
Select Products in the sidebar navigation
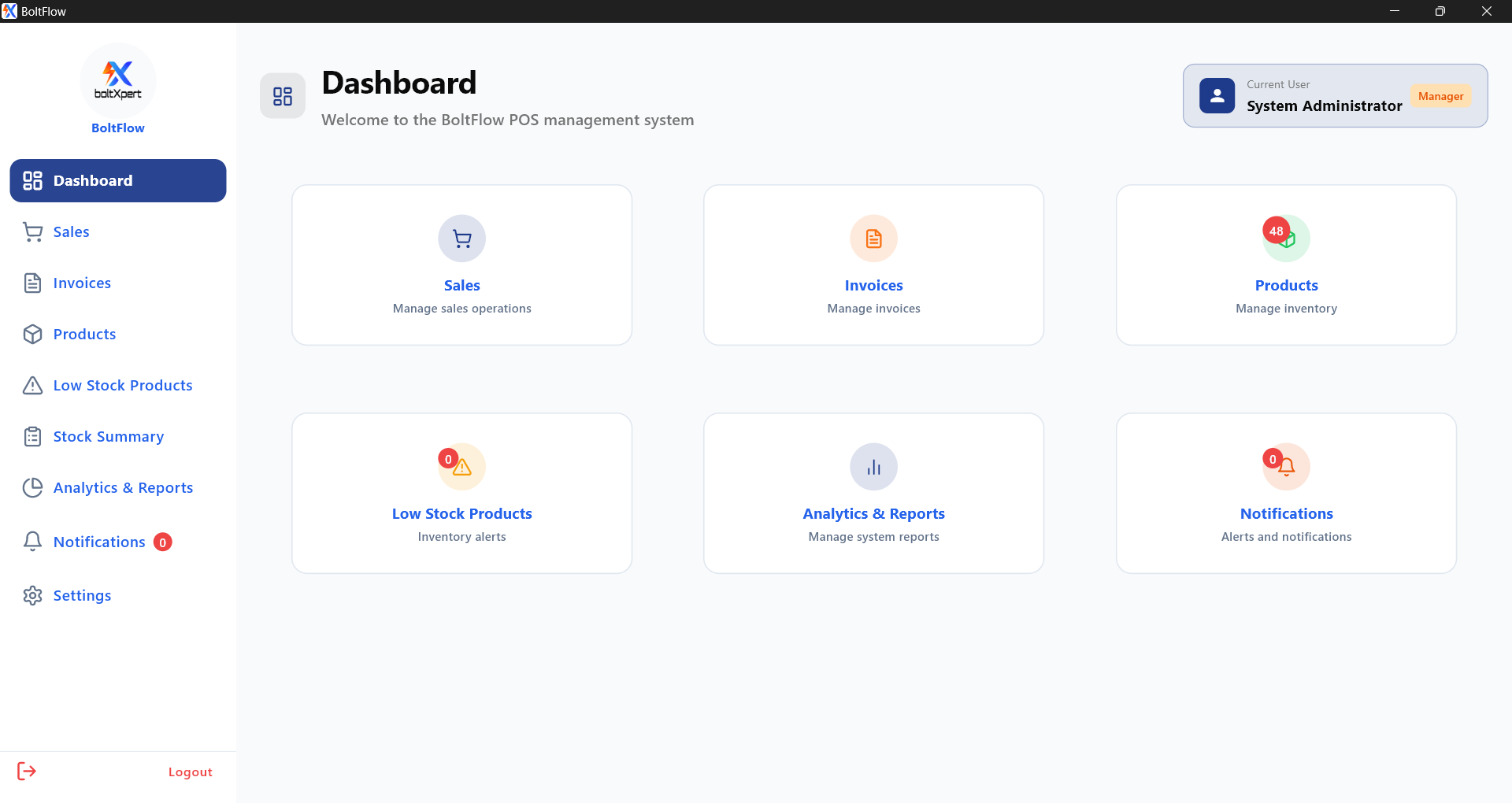coord(84,335)
